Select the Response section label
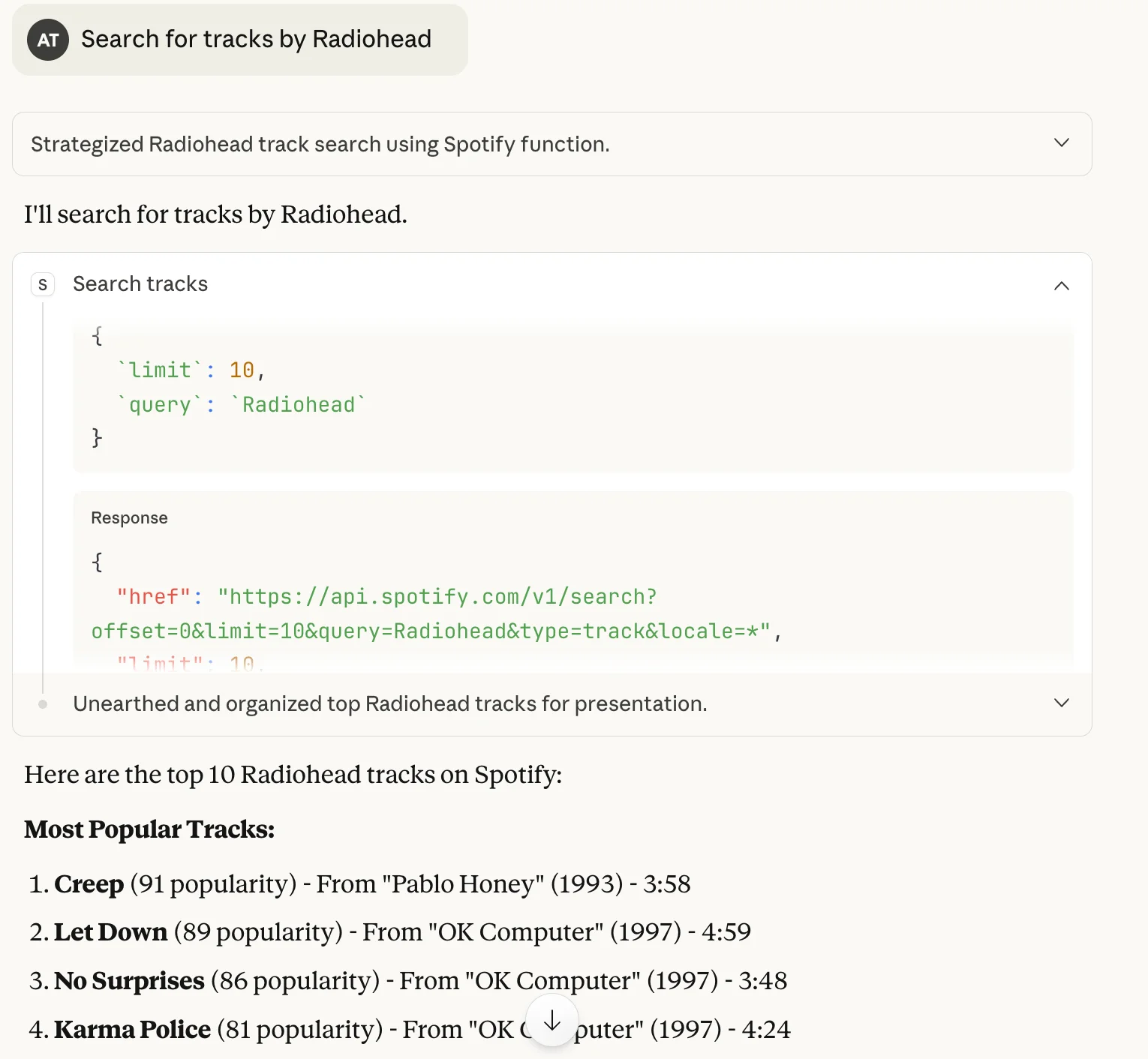The height and width of the screenshot is (1059, 1148). [x=129, y=517]
